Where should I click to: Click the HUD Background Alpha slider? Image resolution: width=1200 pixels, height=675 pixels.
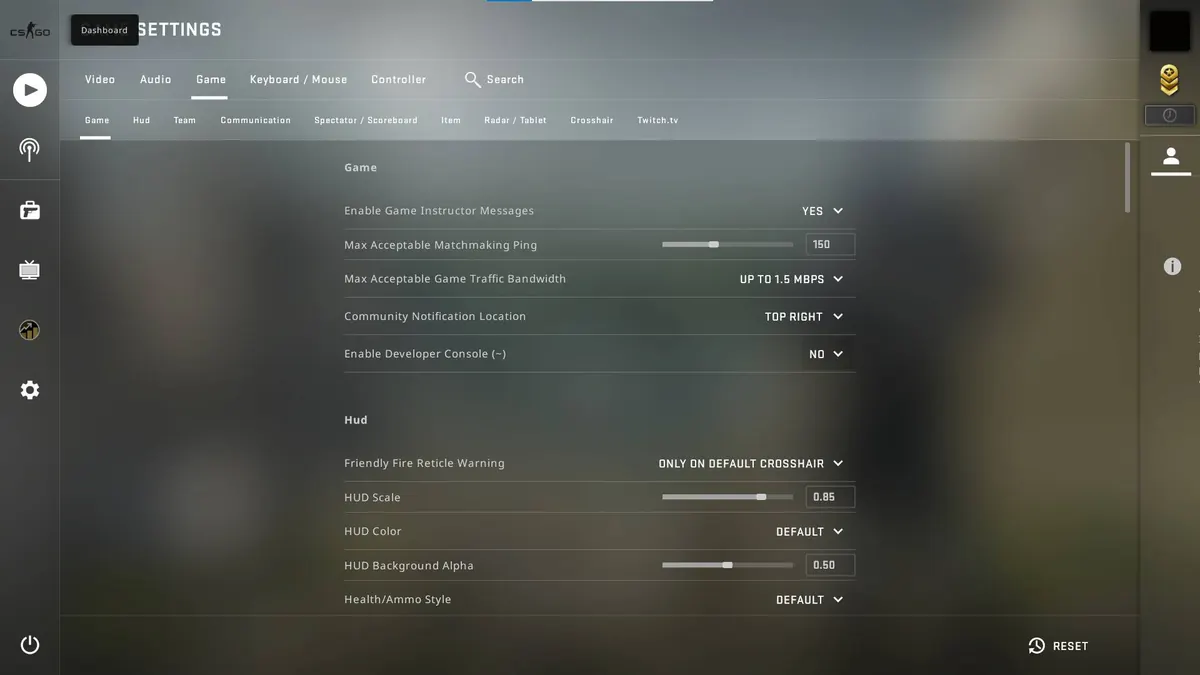(727, 565)
